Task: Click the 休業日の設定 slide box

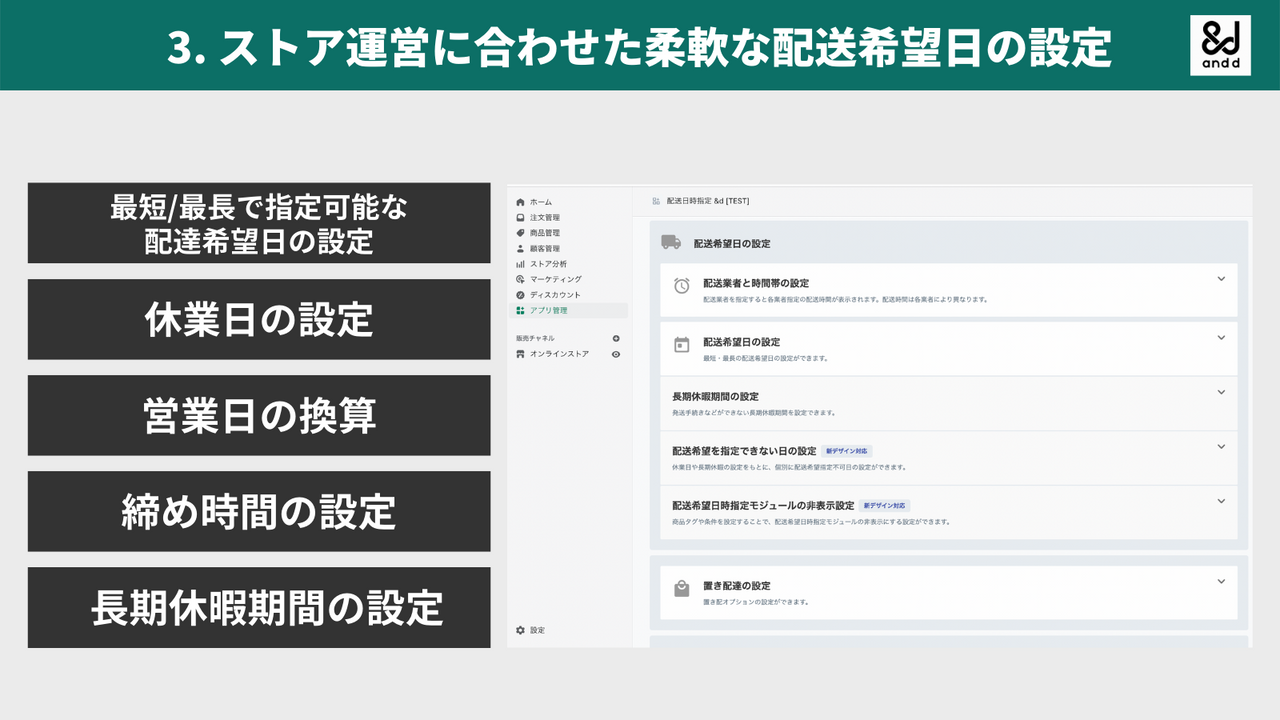Action: click(259, 319)
